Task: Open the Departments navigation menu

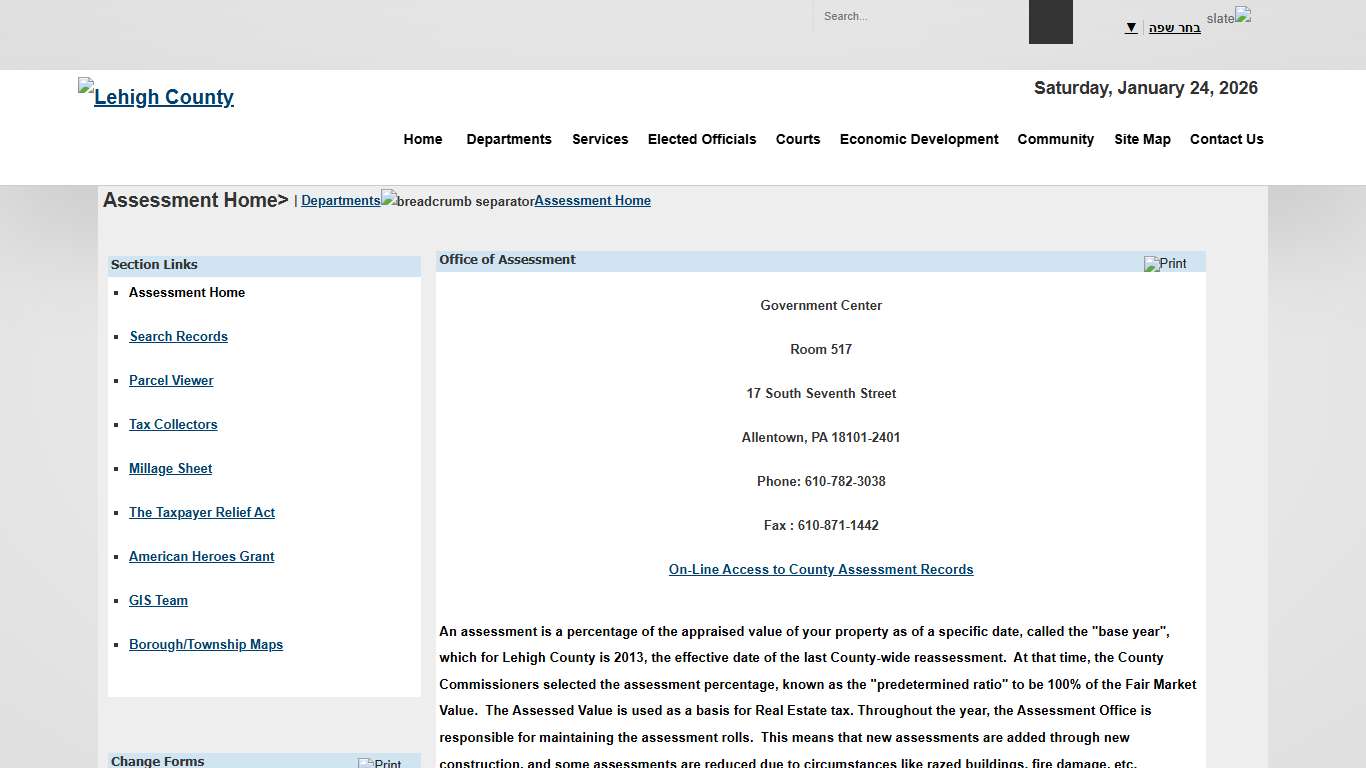Action: click(508, 139)
